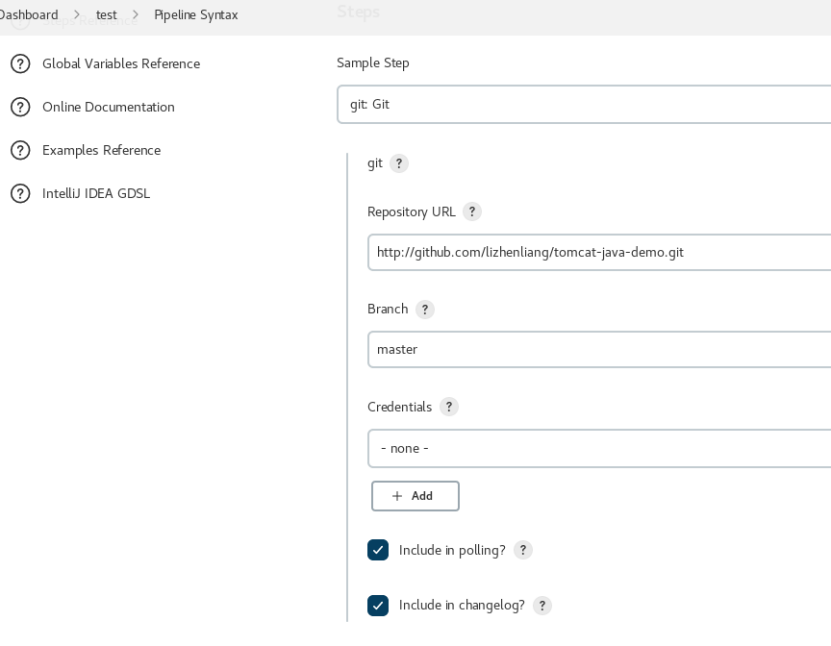
Task: Click the Examples Reference question icon
Action: pyautogui.click(x=19, y=150)
